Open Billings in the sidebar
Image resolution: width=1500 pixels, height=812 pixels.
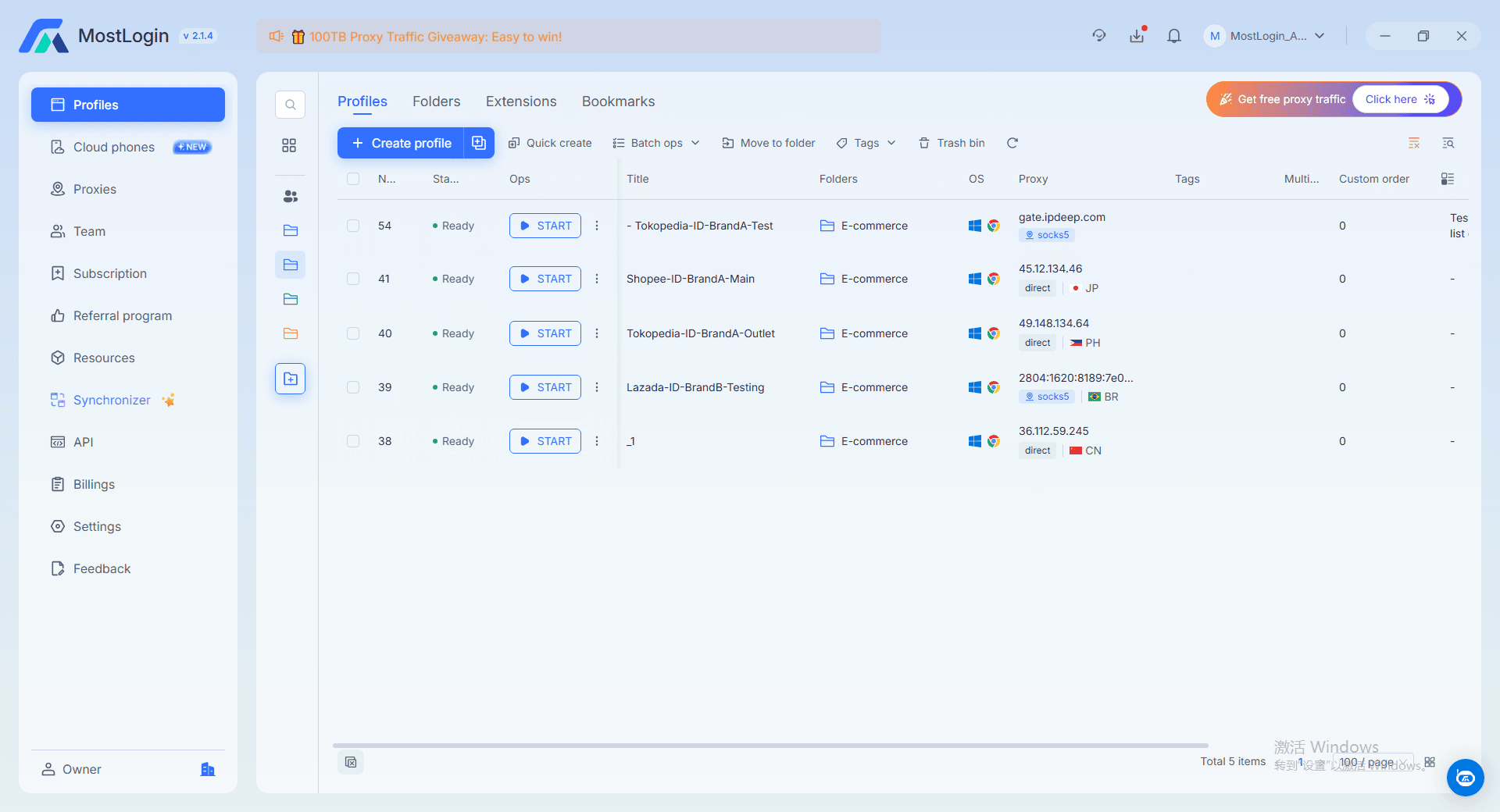coord(128,484)
